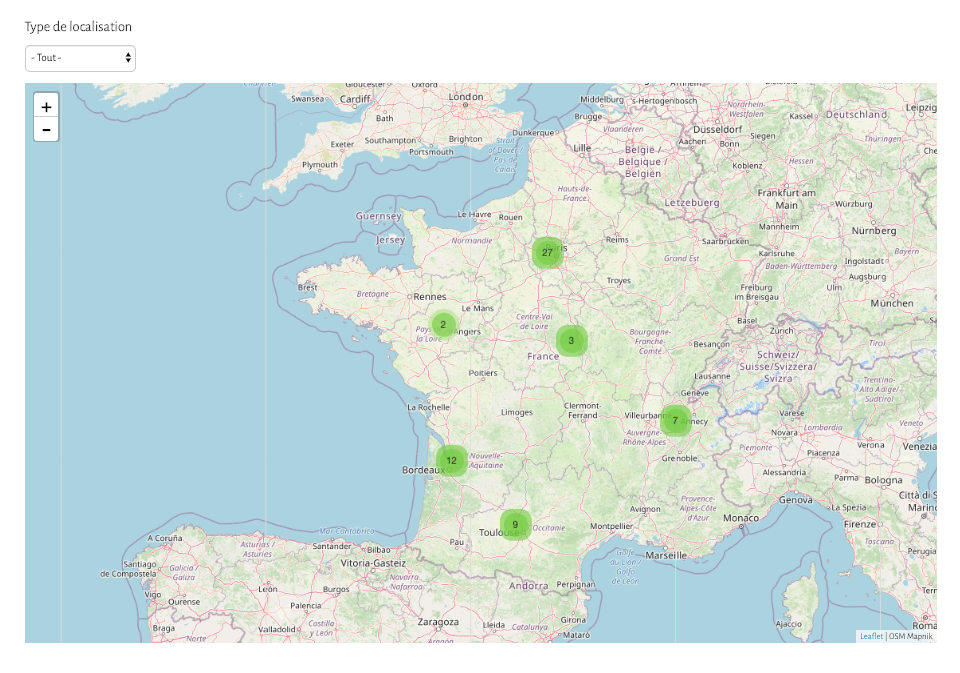Open the Leaflet attribution link
Image resolution: width=960 pixels, height=673 pixels.
tap(871, 636)
